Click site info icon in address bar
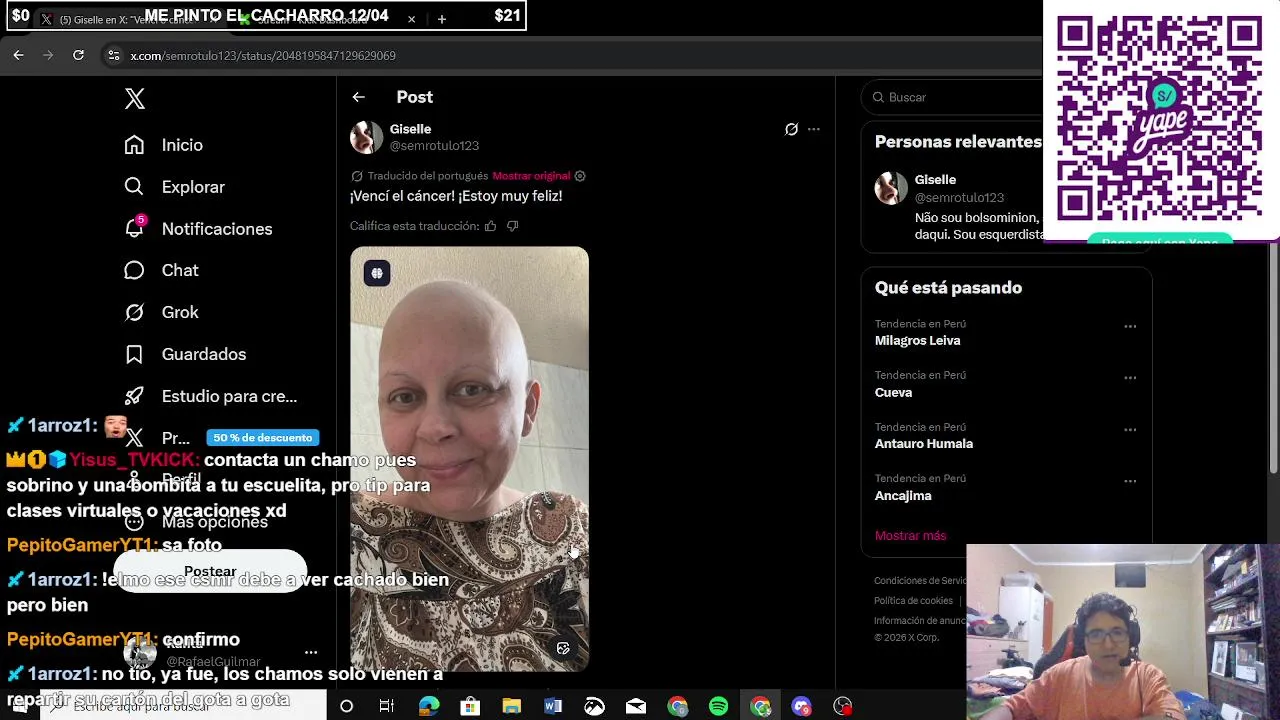 [x=114, y=56]
